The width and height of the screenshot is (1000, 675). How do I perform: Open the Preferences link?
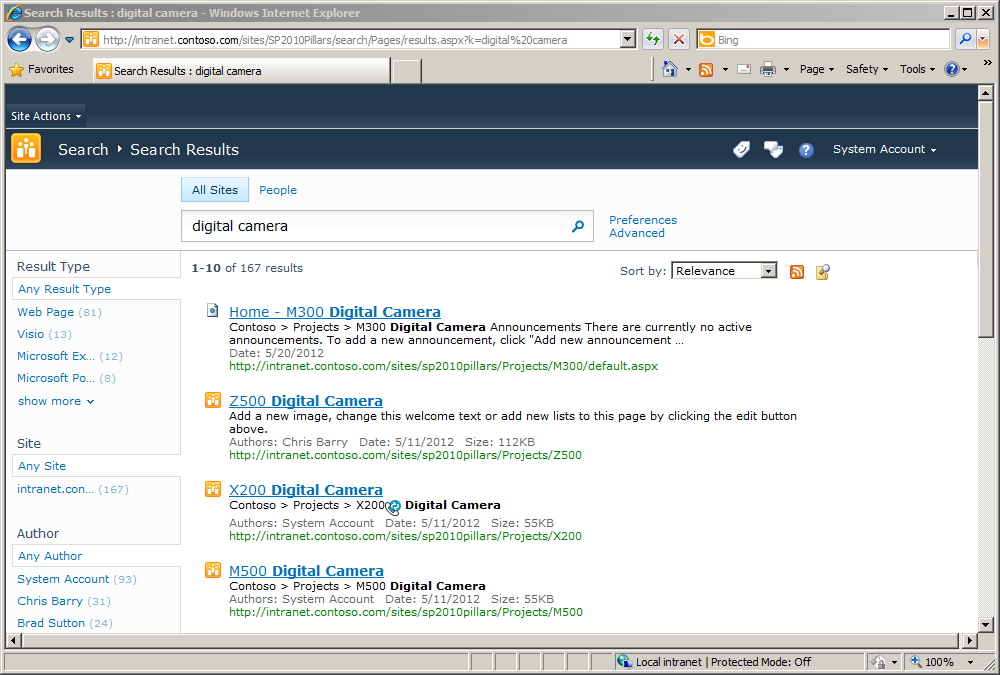643,220
